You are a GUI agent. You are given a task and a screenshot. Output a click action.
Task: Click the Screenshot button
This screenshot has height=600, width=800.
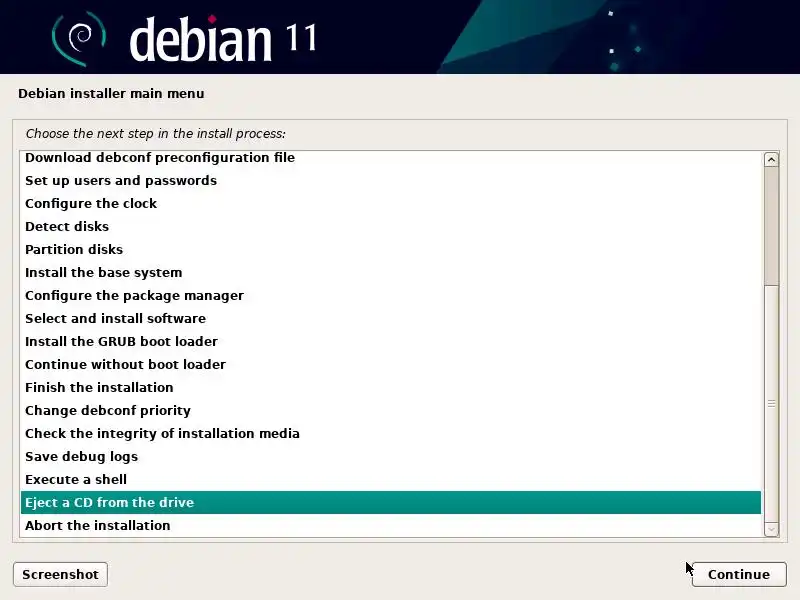(x=60, y=574)
